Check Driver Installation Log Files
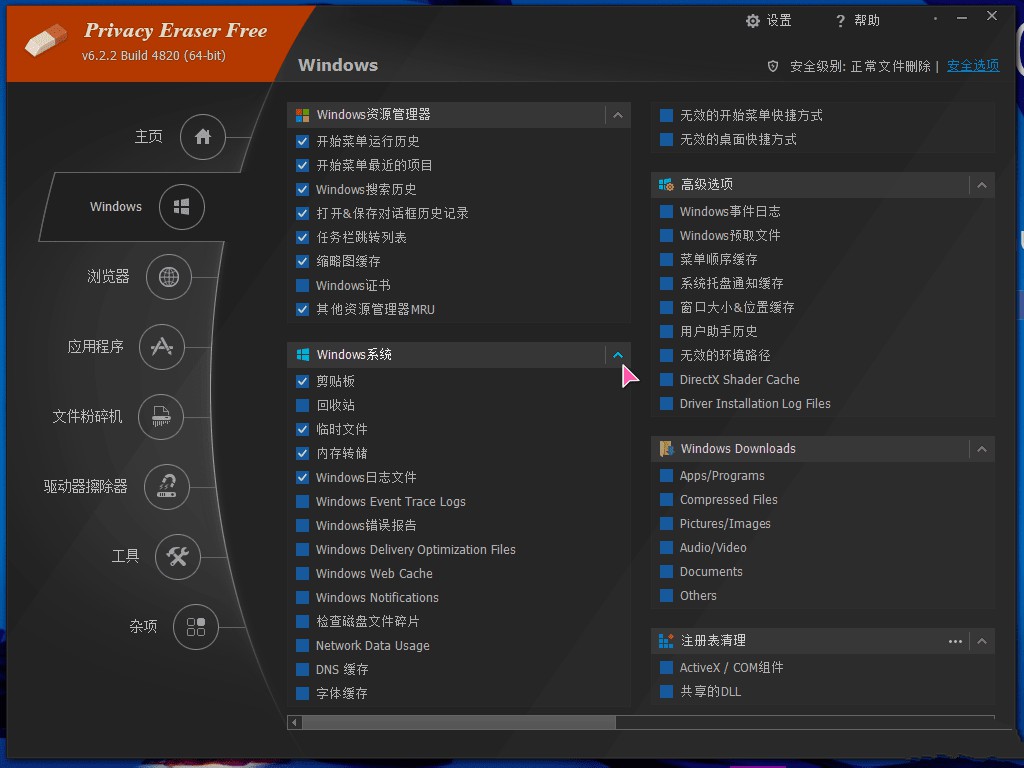Image resolution: width=1024 pixels, height=768 pixels. 666,404
